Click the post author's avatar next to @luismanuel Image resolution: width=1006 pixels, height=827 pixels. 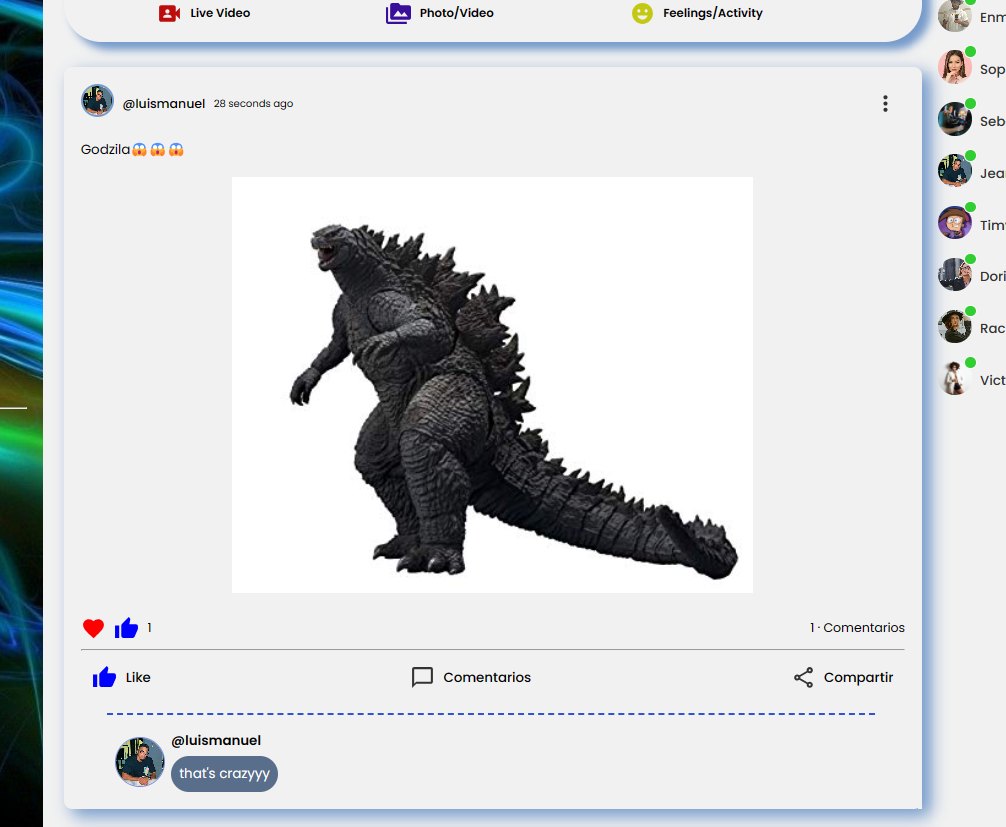98,101
